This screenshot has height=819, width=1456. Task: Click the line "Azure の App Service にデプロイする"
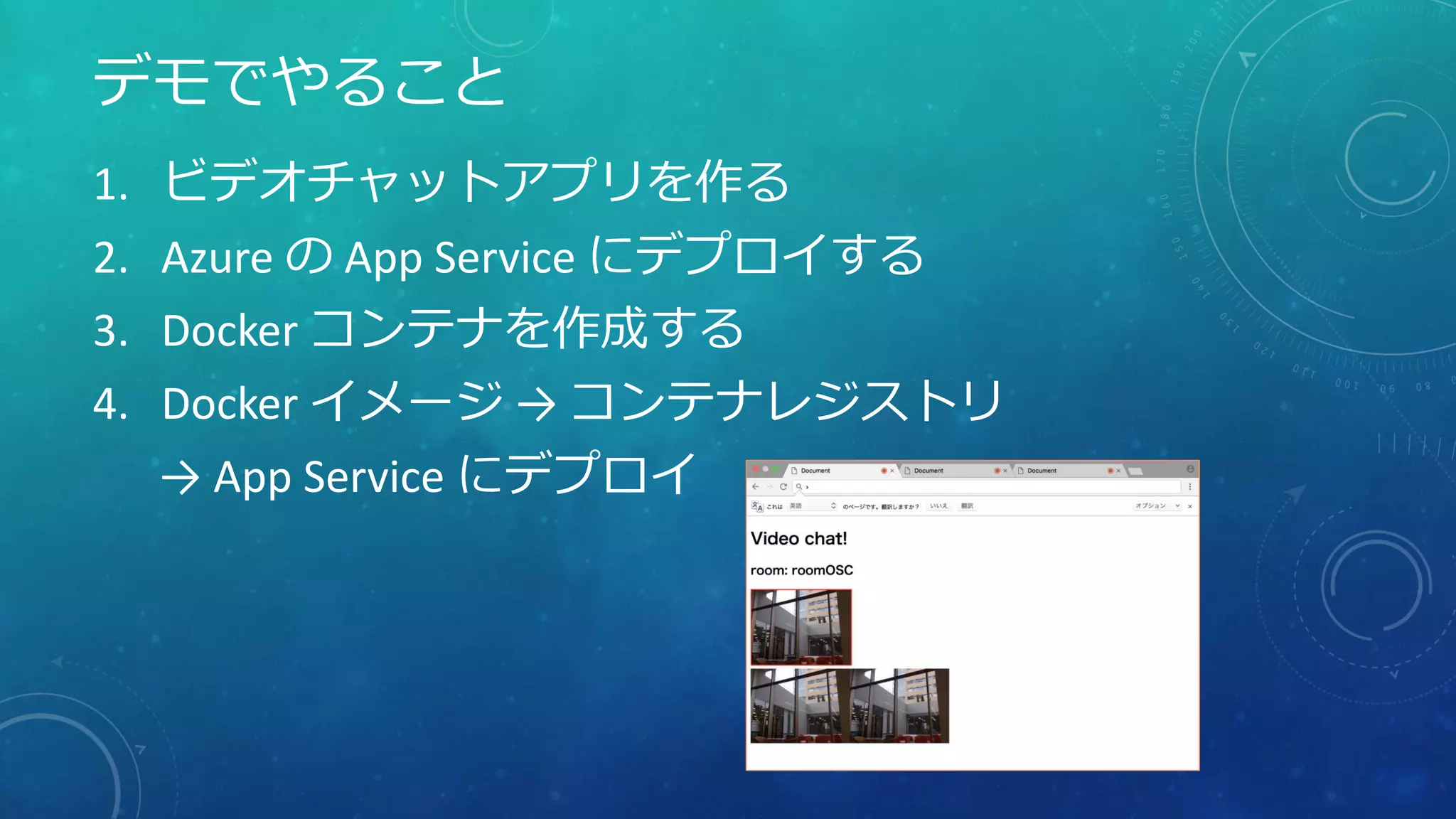pyautogui.click(x=542, y=255)
